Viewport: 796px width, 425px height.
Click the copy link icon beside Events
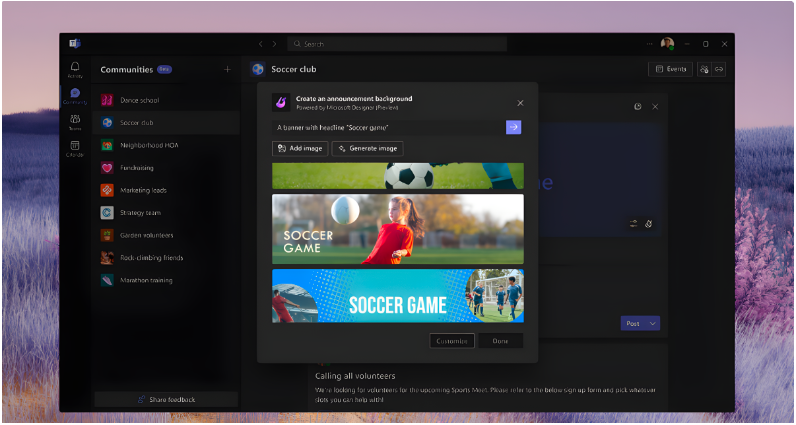click(719, 70)
